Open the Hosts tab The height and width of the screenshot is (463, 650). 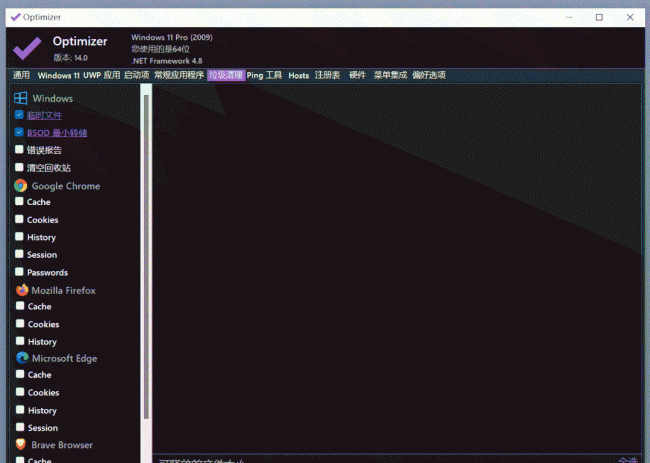pos(299,75)
